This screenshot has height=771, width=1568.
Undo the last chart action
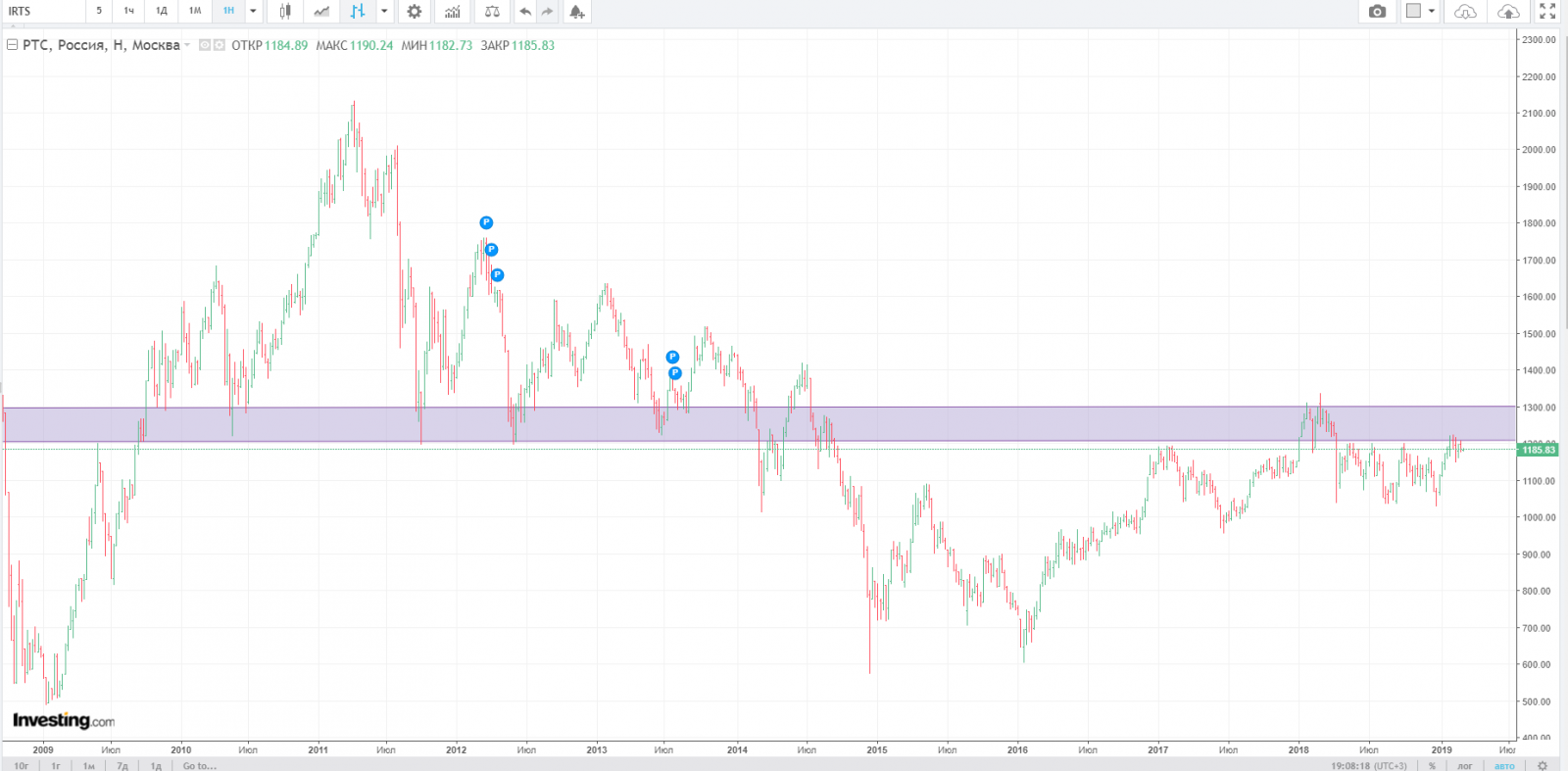click(525, 12)
